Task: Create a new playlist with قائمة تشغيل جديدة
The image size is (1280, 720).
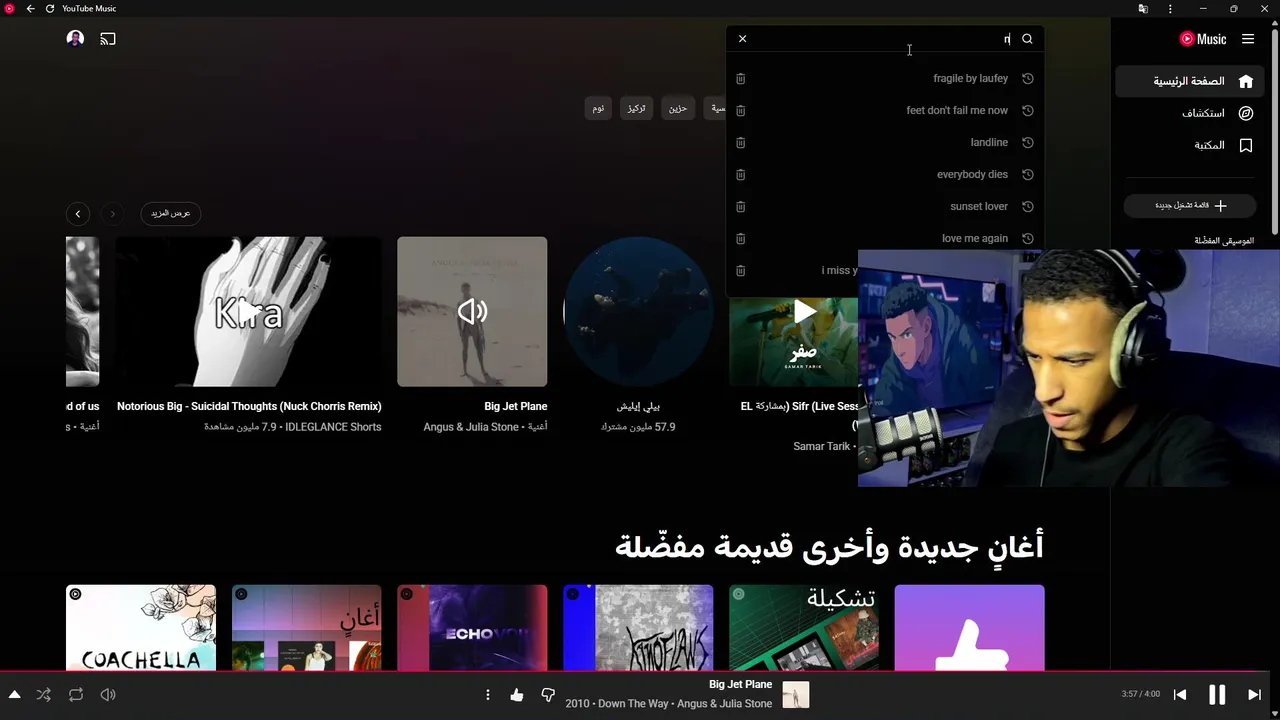Action: coord(1190,206)
